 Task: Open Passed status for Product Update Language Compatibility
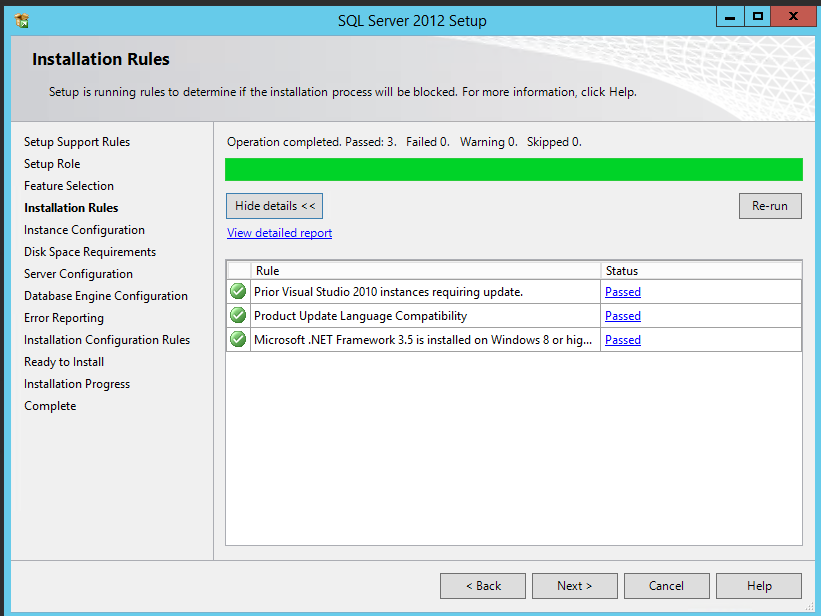coord(623,316)
